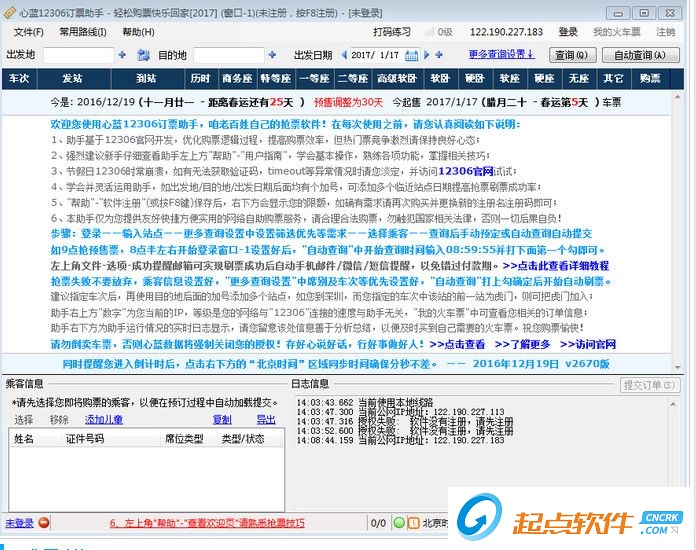Open the >>访问官网 link

pos(588,344)
